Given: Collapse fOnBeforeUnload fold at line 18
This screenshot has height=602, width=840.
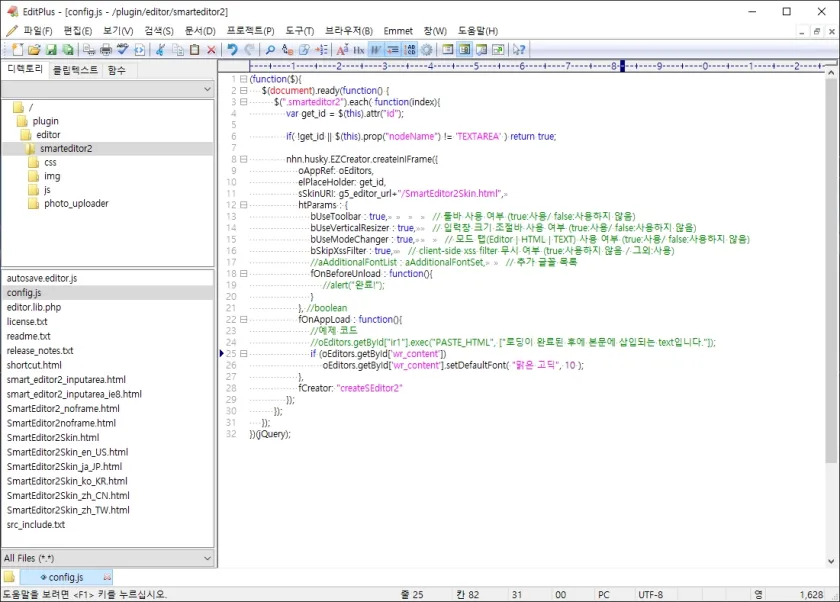Looking at the screenshot, I should pos(244,273).
